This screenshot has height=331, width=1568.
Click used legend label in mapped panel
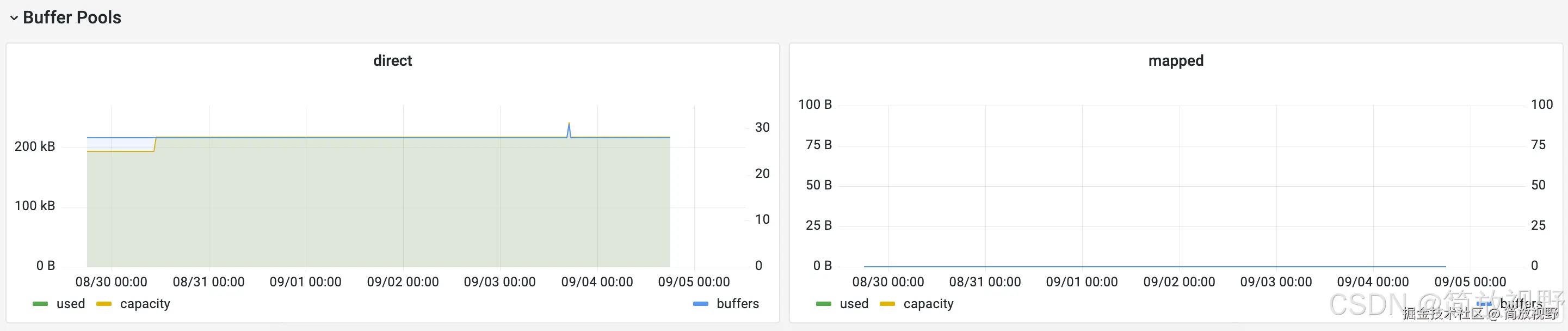tap(854, 304)
